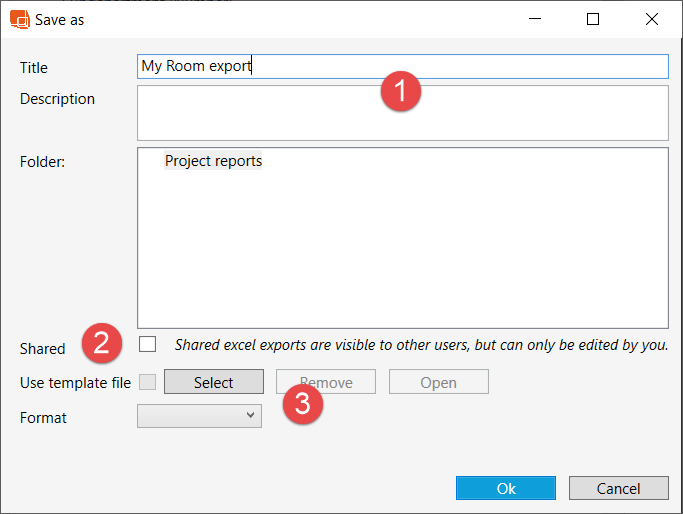Maximize the Save as dialog window

tap(593, 19)
